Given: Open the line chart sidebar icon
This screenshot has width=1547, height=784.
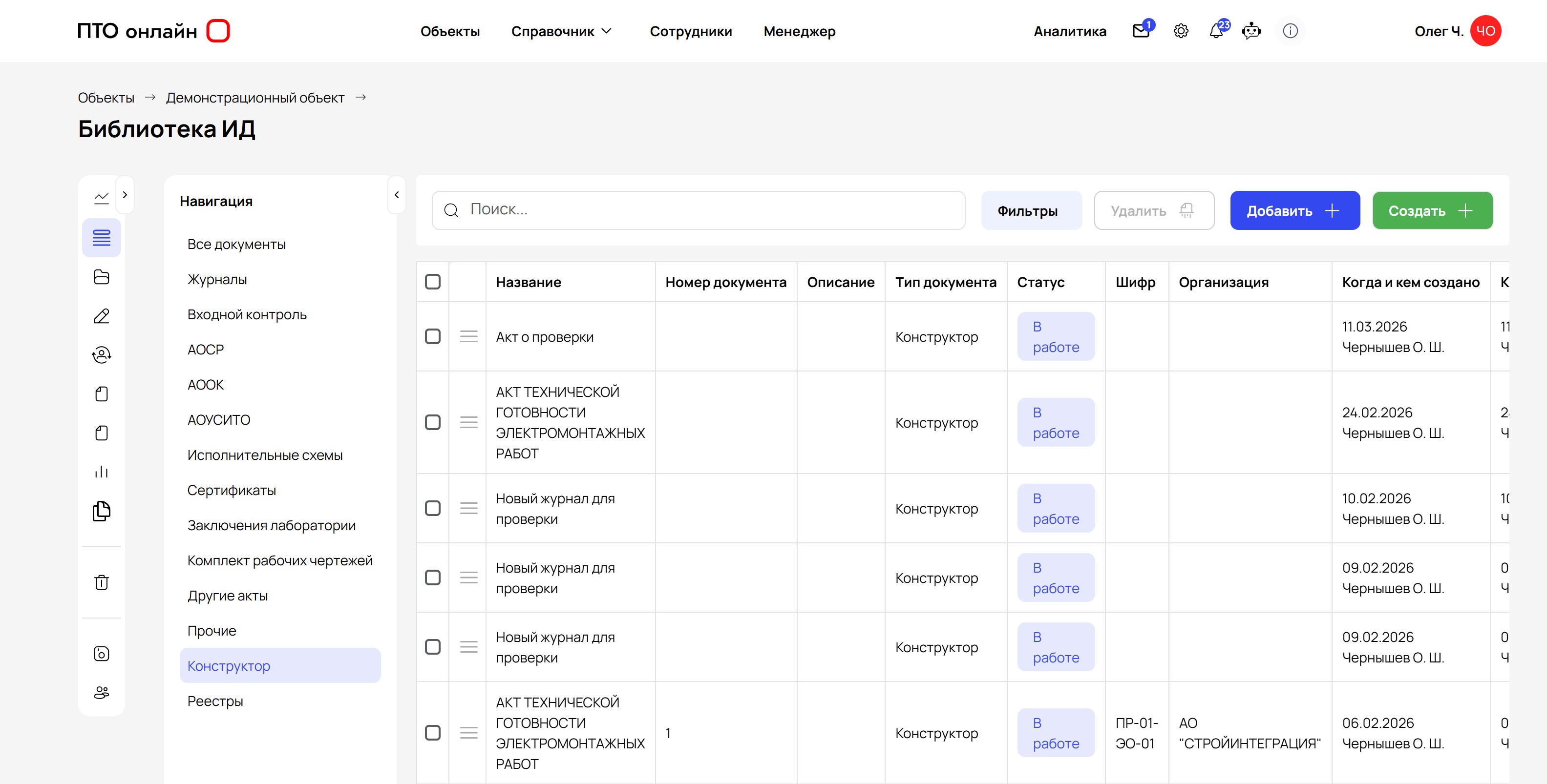Looking at the screenshot, I should pyautogui.click(x=102, y=198).
